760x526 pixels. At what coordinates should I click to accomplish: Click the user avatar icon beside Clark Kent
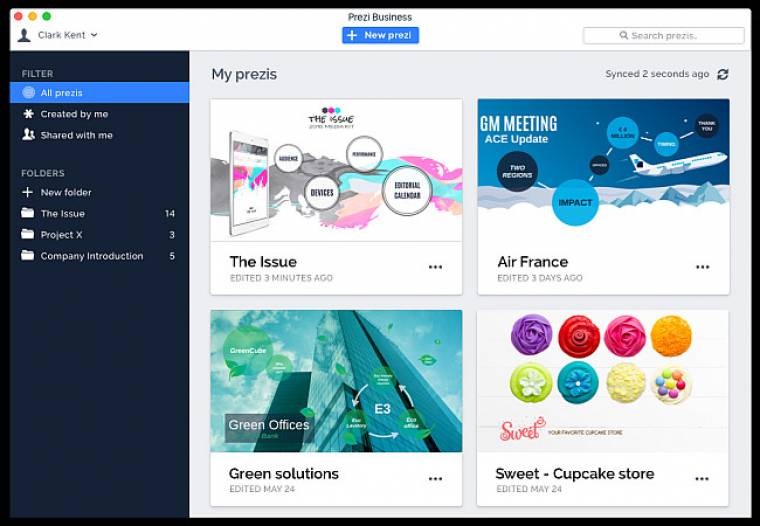point(24,35)
